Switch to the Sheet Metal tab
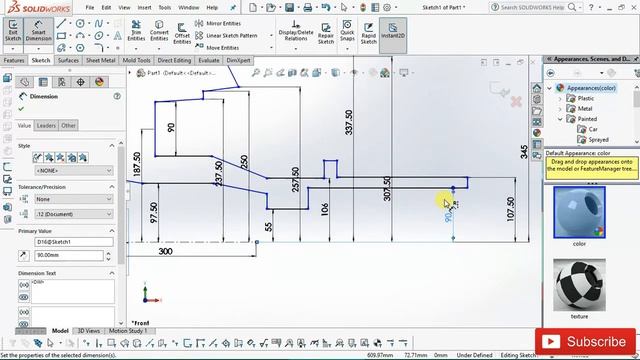Screen dimensions: 640x360 point(100,60)
